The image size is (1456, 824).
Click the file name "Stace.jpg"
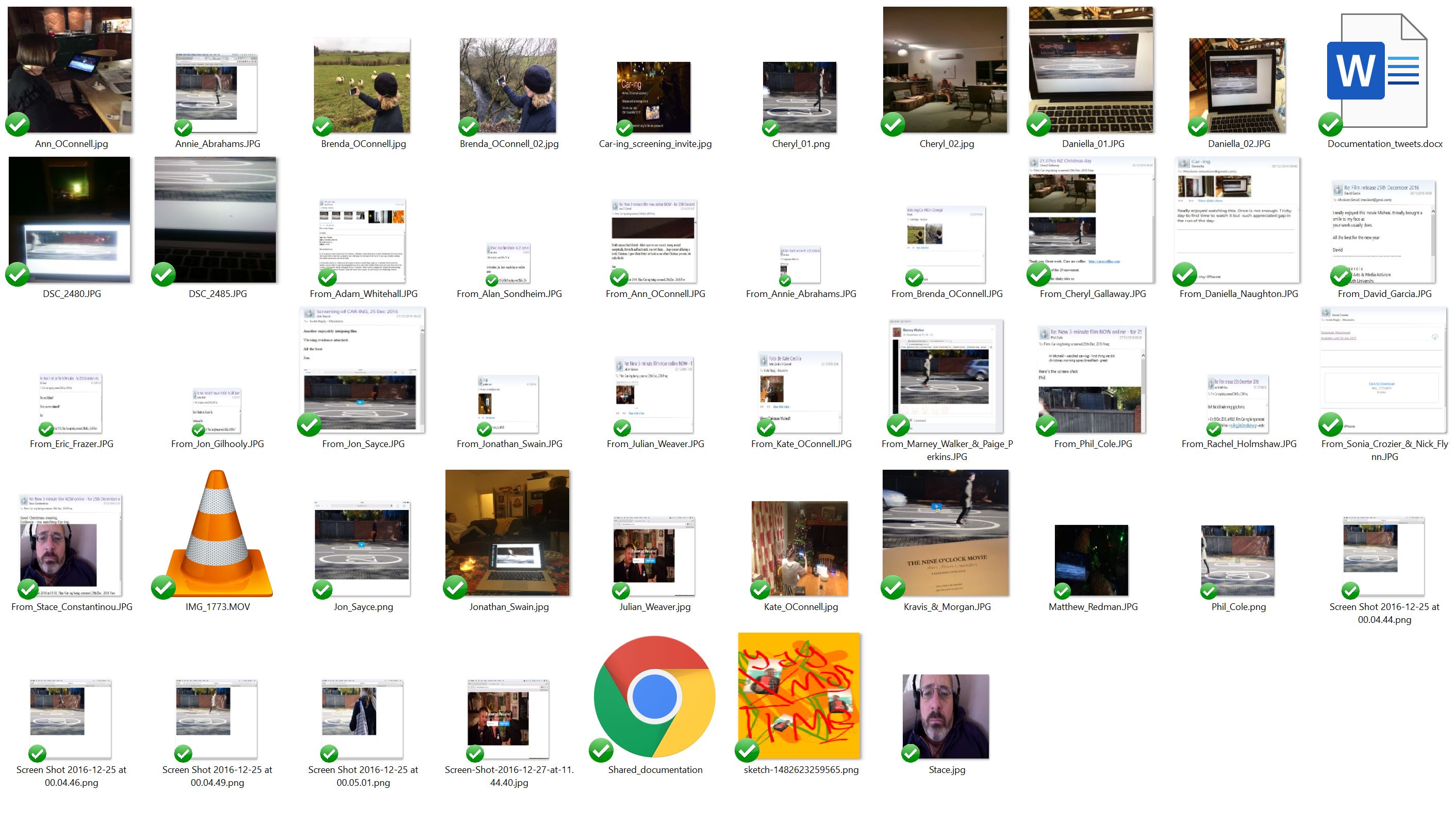coord(947,770)
